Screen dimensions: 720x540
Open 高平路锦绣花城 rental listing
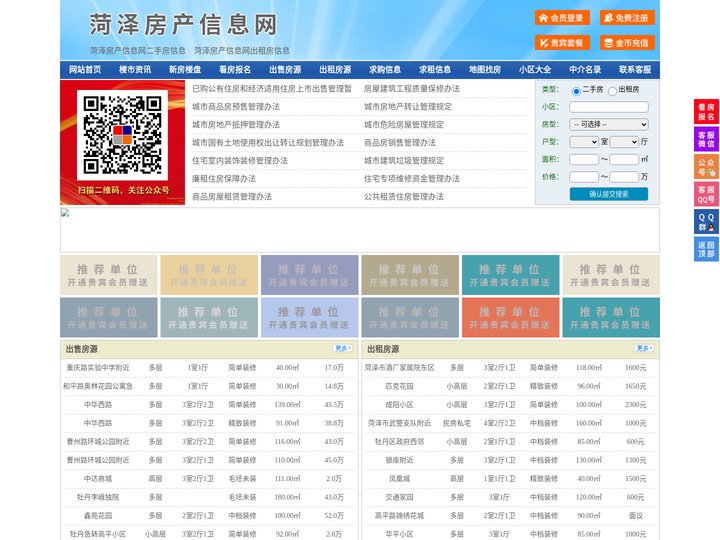(399, 516)
